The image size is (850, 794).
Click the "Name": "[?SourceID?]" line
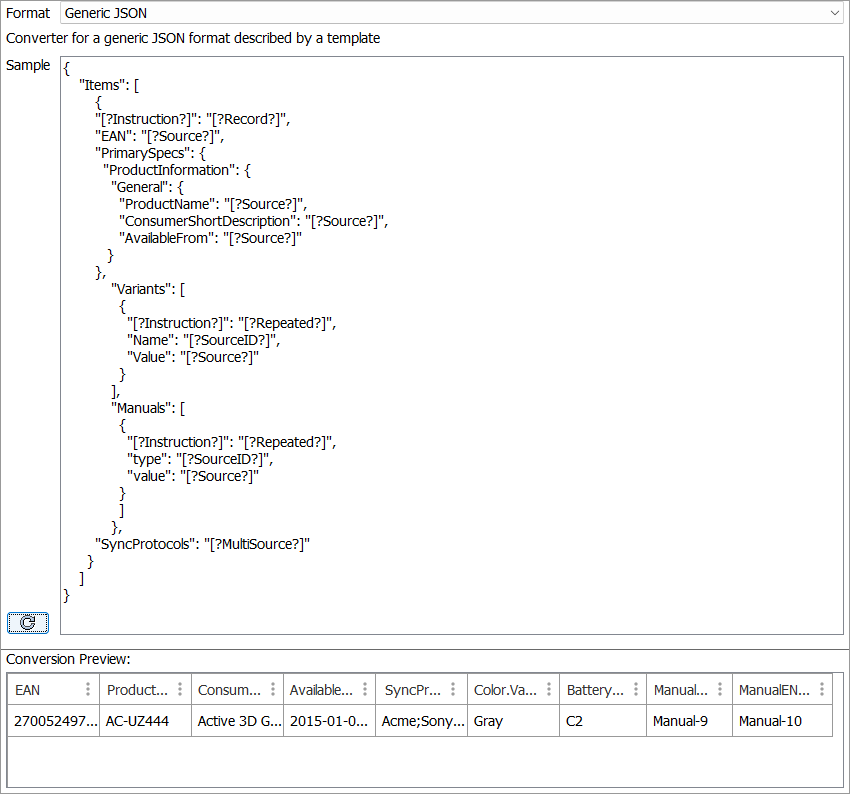203,340
